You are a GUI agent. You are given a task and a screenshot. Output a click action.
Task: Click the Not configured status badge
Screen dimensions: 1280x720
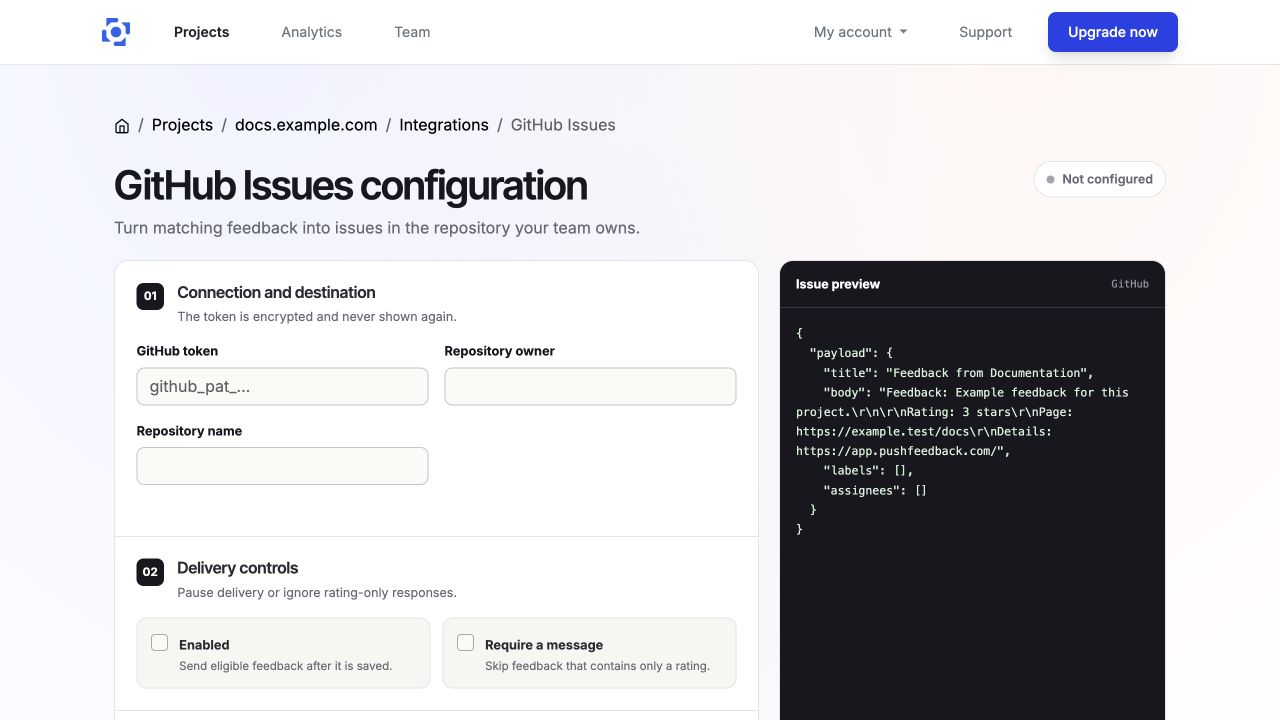pos(1099,179)
